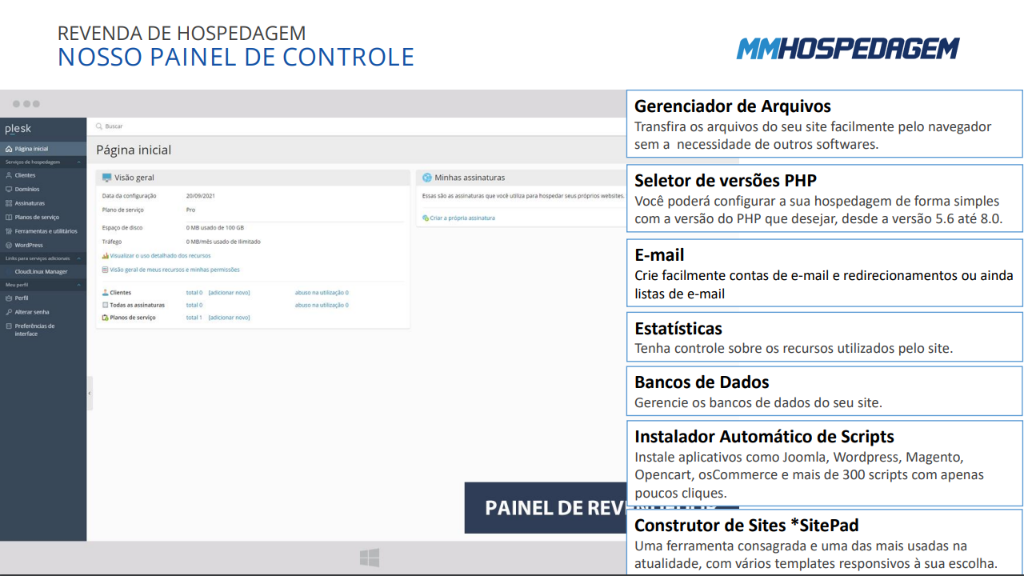Click the plesk logo
1024x576 pixels.
pyautogui.click(x=18, y=129)
